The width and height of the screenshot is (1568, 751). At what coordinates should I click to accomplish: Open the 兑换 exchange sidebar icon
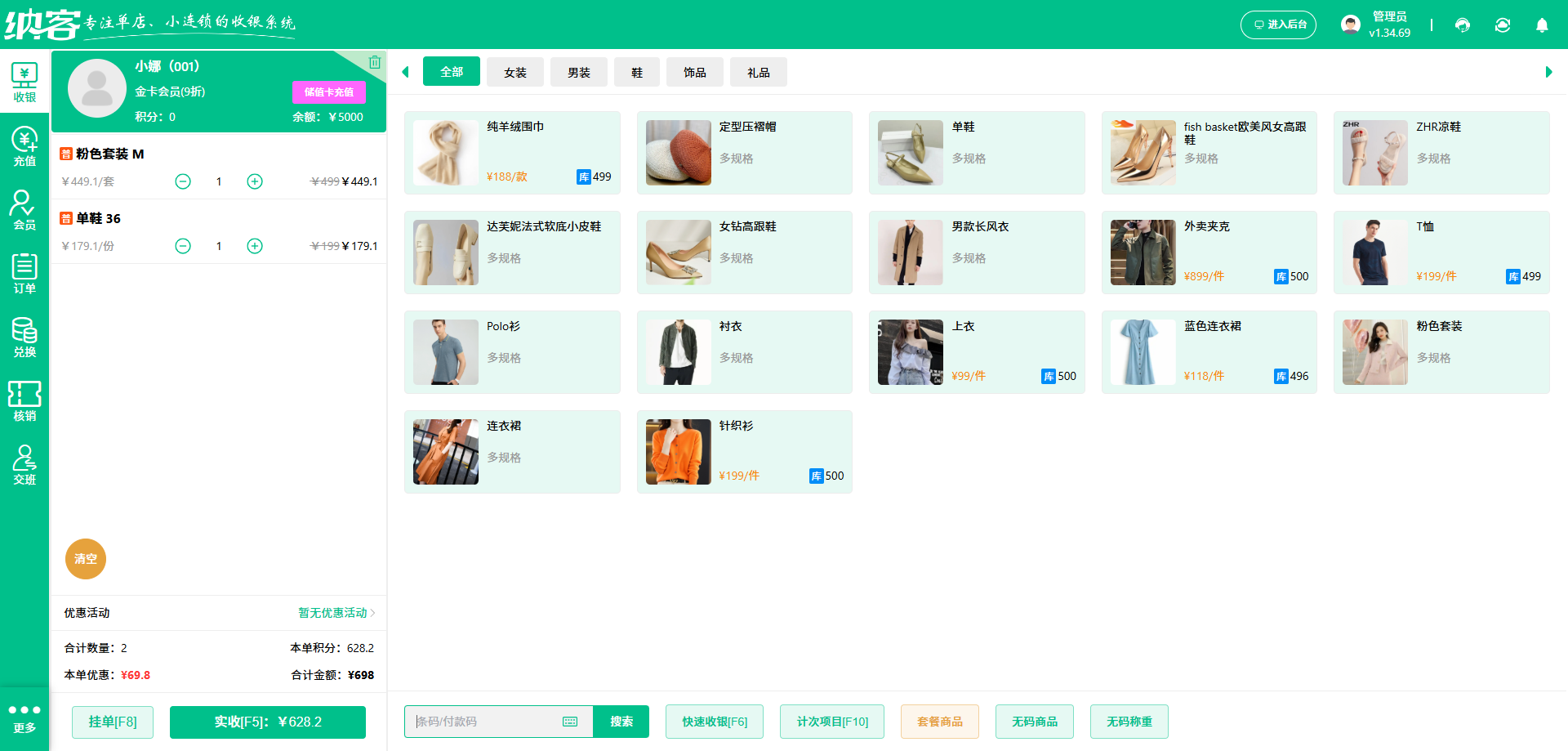(24, 338)
